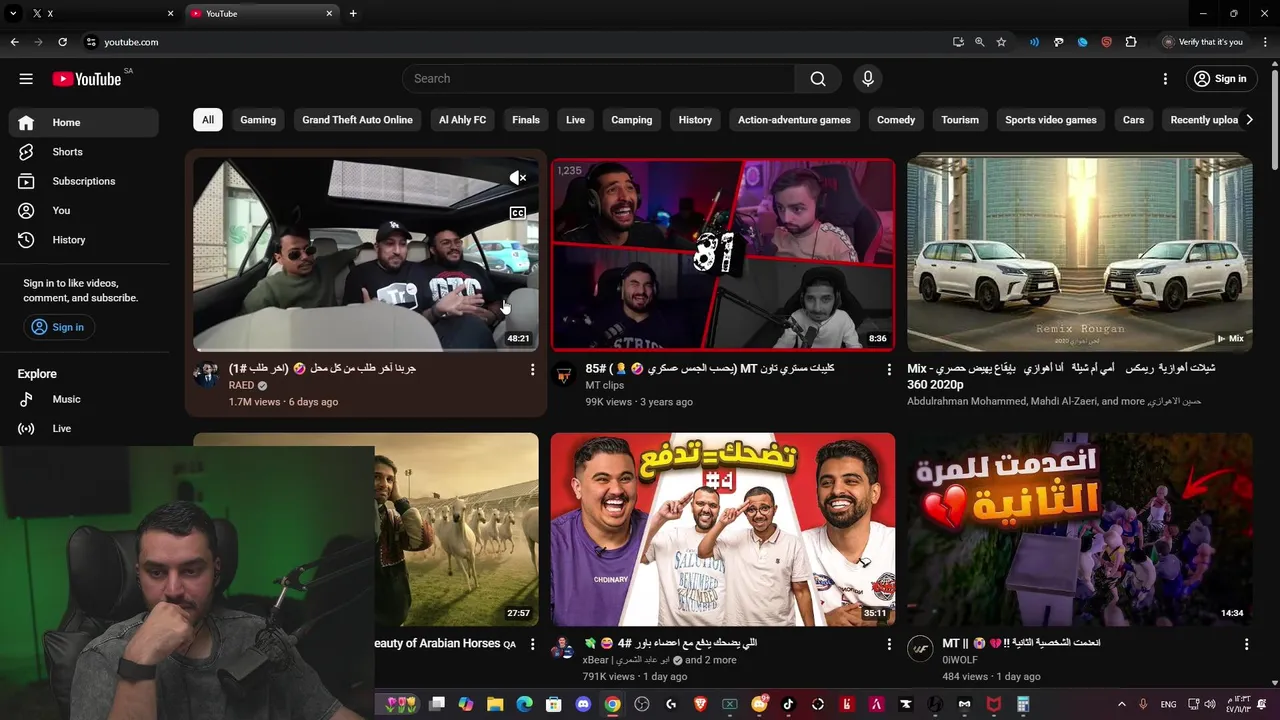Image resolution: width=1280 pixels, height=720 pixels.
Task: Open Music under Explore
Action: tap(84, 399)
